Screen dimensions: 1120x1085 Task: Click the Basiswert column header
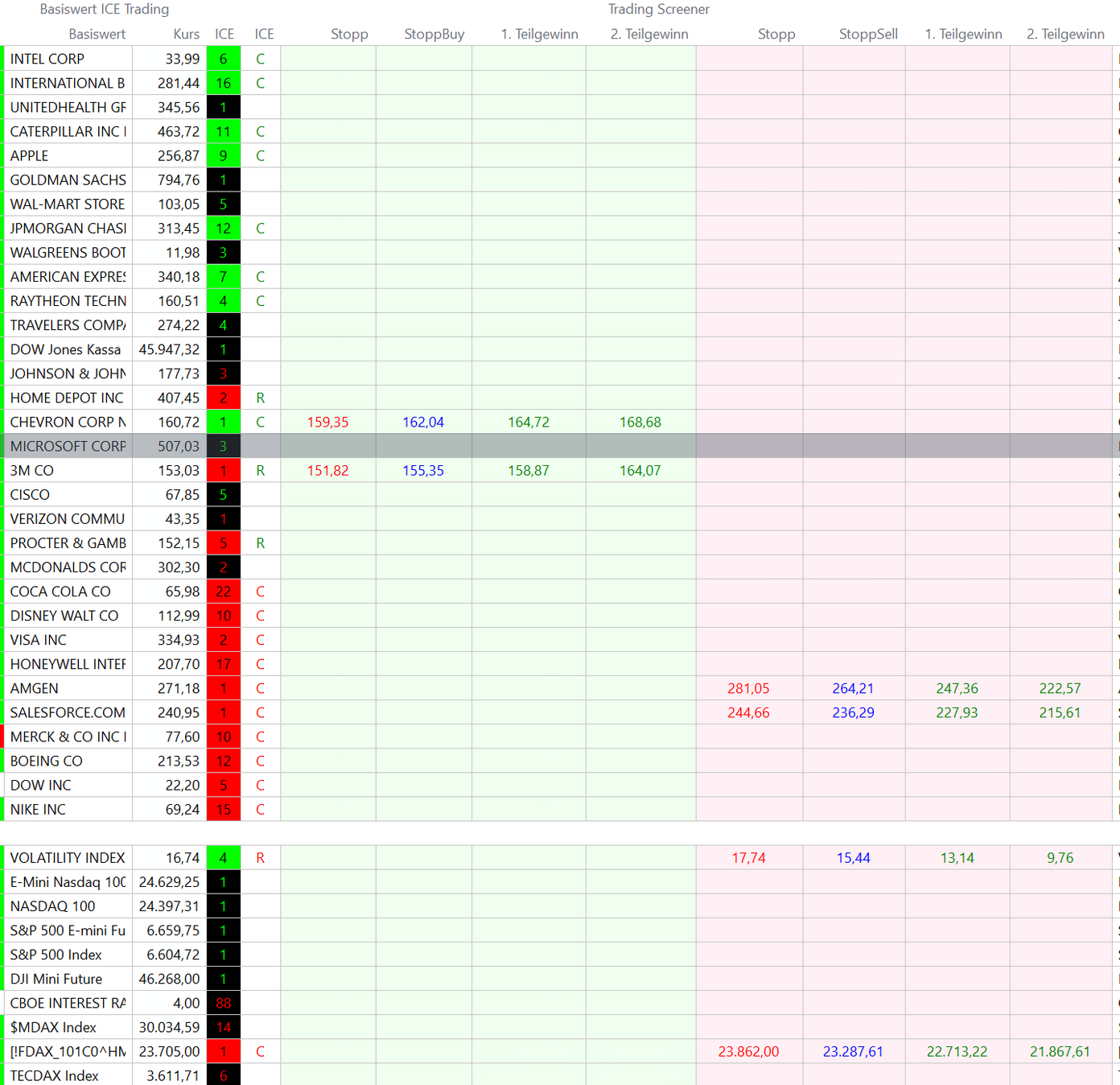pyautogui.click(x=97, y=34)
